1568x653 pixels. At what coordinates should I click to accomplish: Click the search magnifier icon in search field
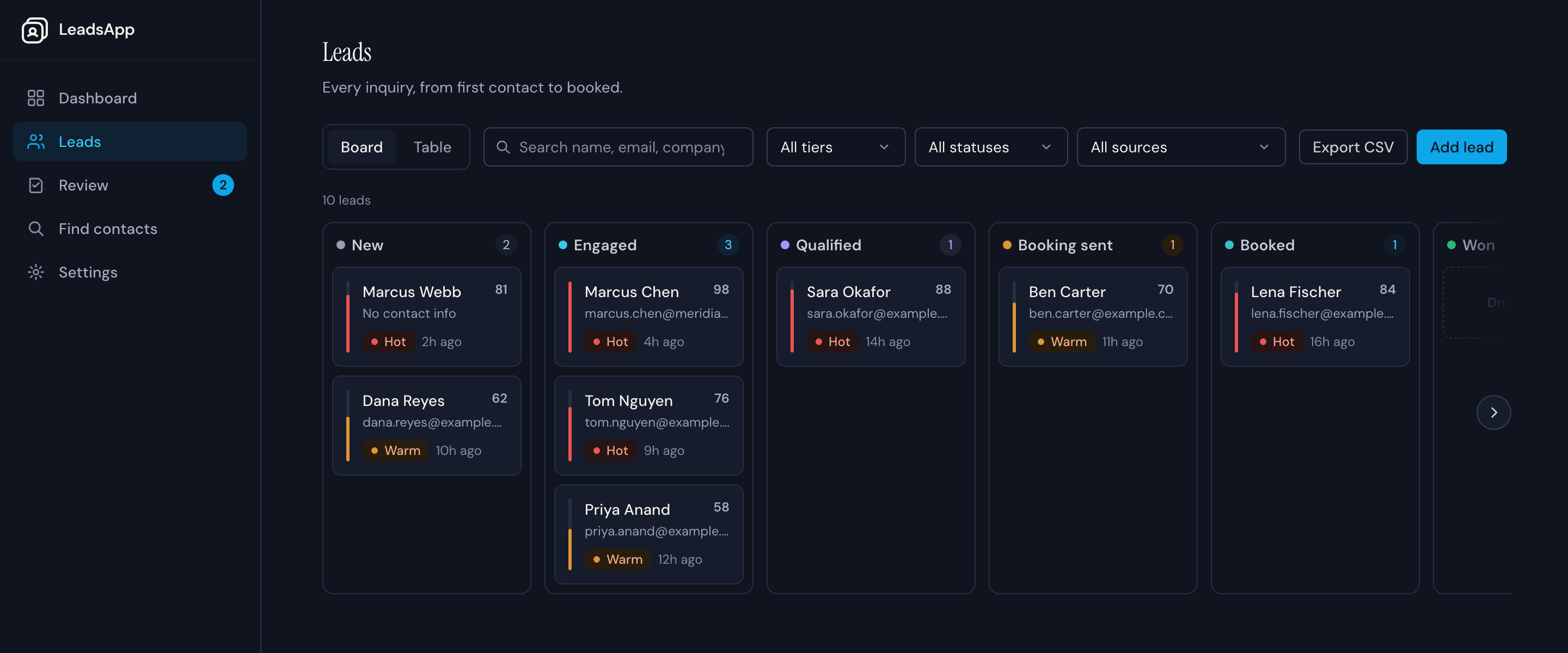tap(503, 147)
